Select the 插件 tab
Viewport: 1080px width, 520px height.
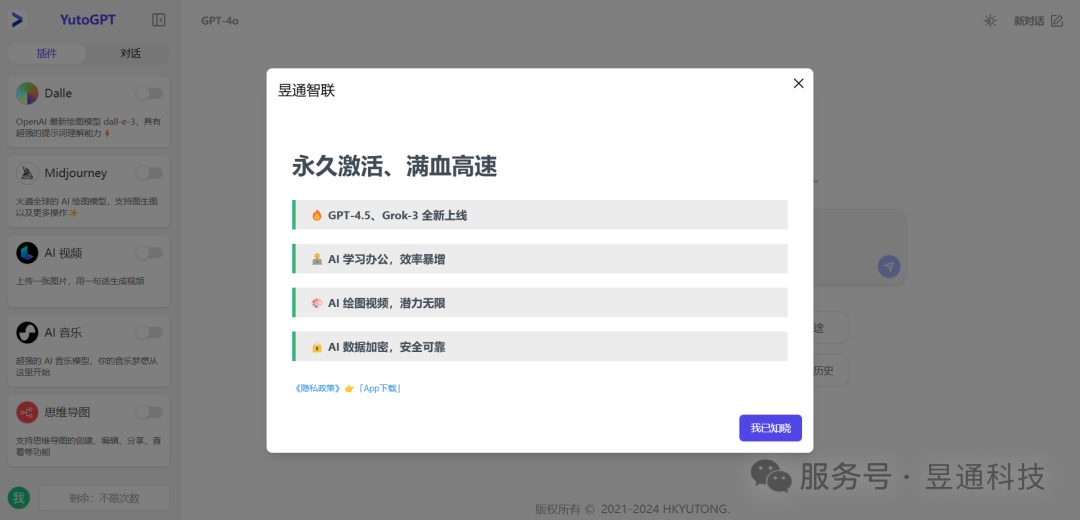click(x=47, y=53)
